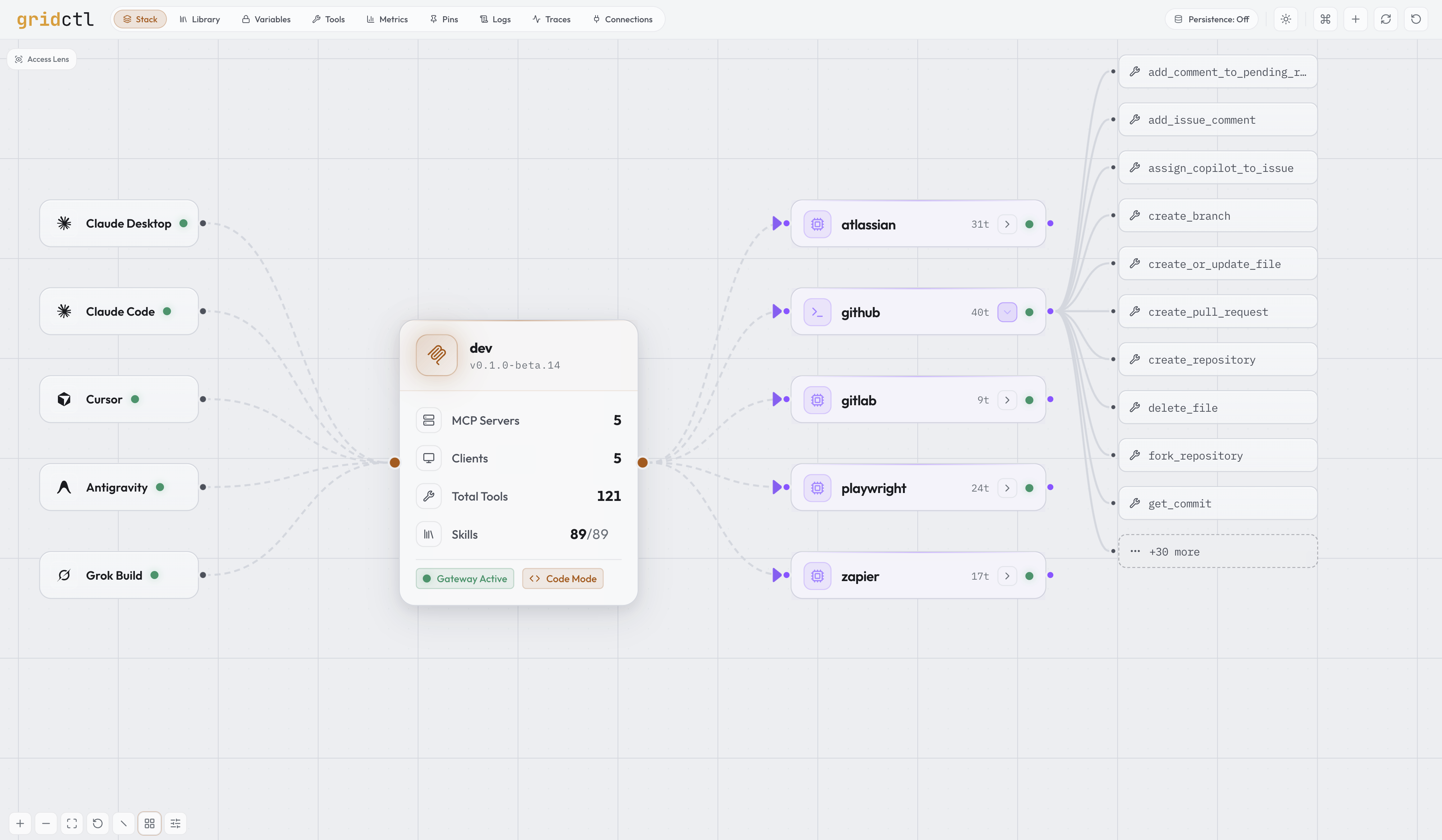Open the command palette icon in header

pos(1325,19)
